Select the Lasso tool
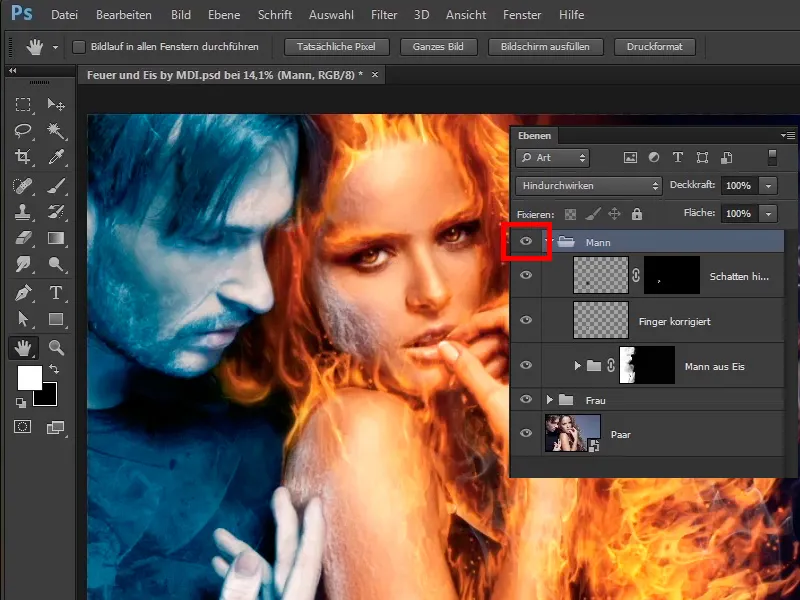Viewport: 800px width, 600px height. pos(23,131)
